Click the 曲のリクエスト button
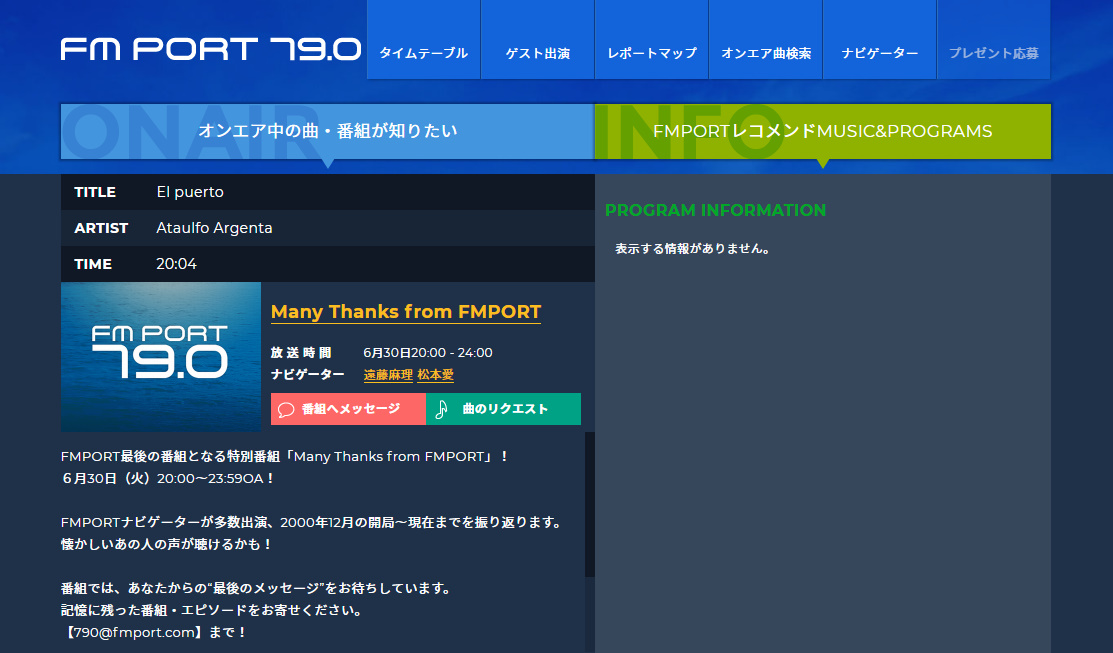 pyautogui.click(x=503, y=409)
